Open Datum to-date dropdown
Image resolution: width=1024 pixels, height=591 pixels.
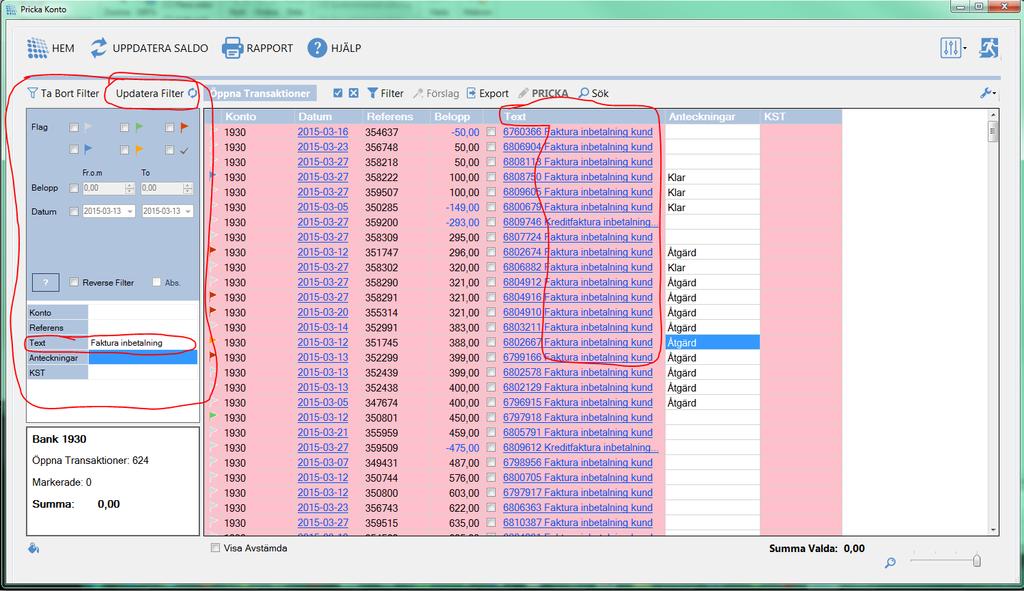[187, 212]
